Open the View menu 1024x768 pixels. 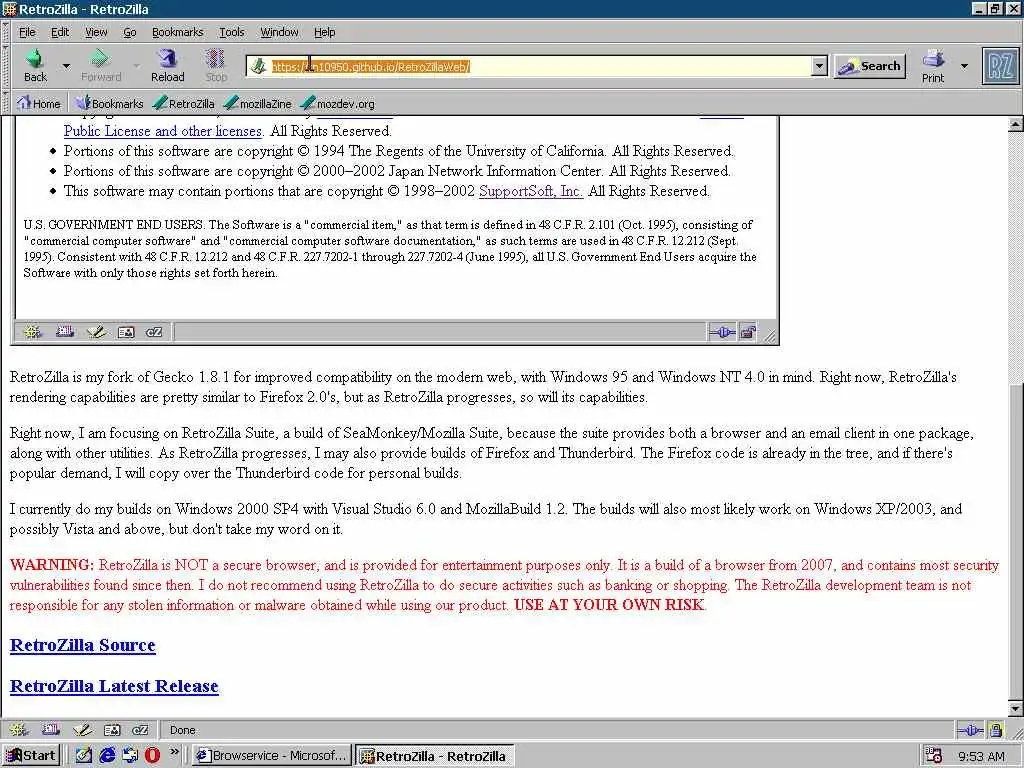(x=96, y=32)
